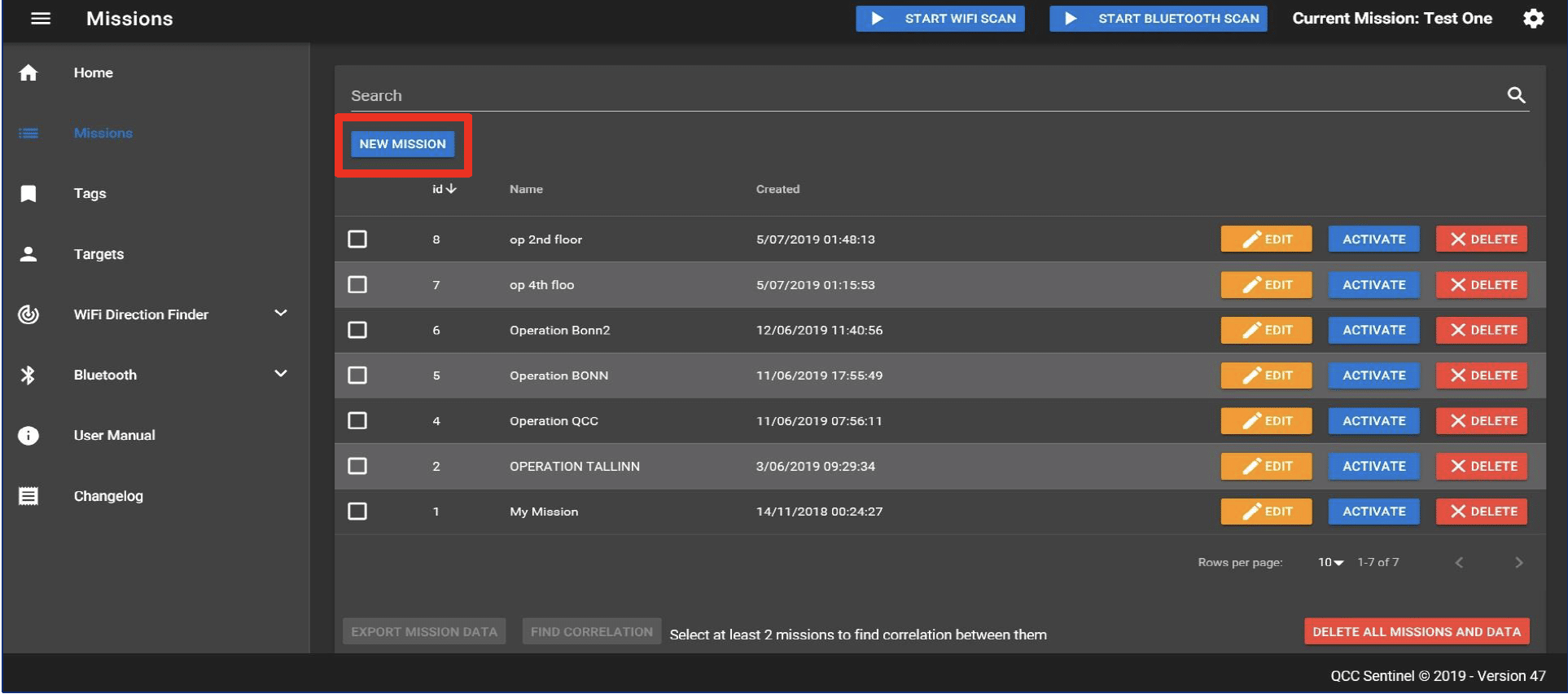
Task: Click the Home house icon
Action: point(28,72)
